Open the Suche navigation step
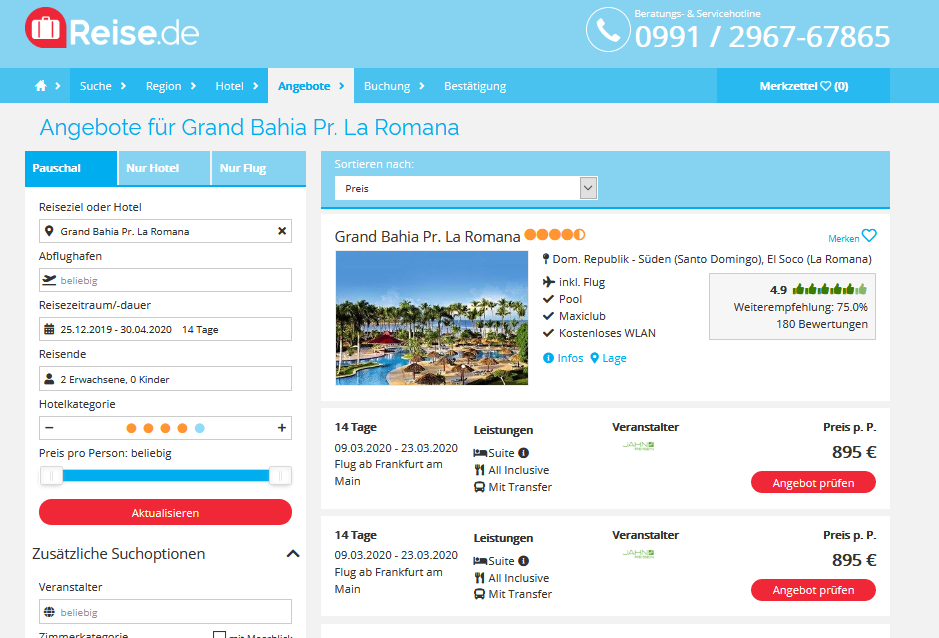Screen dimensions: 939x638 pos(102,86)
